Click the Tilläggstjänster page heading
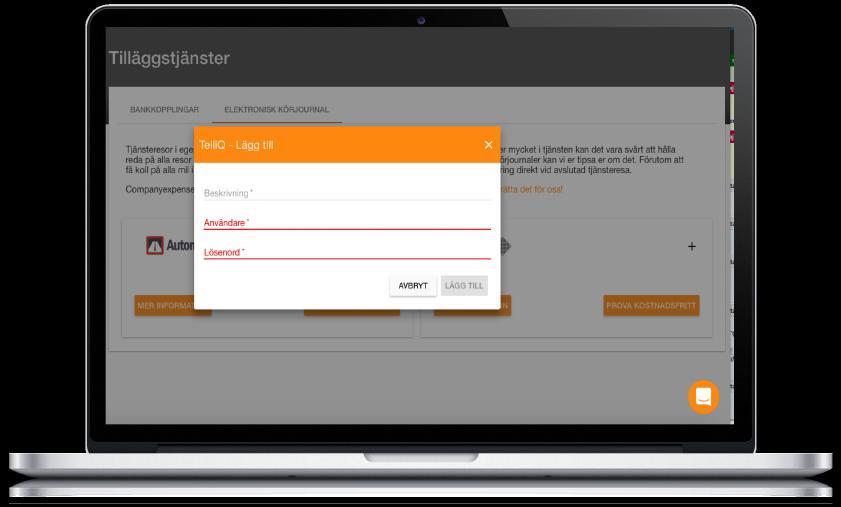 pos(169,58)
